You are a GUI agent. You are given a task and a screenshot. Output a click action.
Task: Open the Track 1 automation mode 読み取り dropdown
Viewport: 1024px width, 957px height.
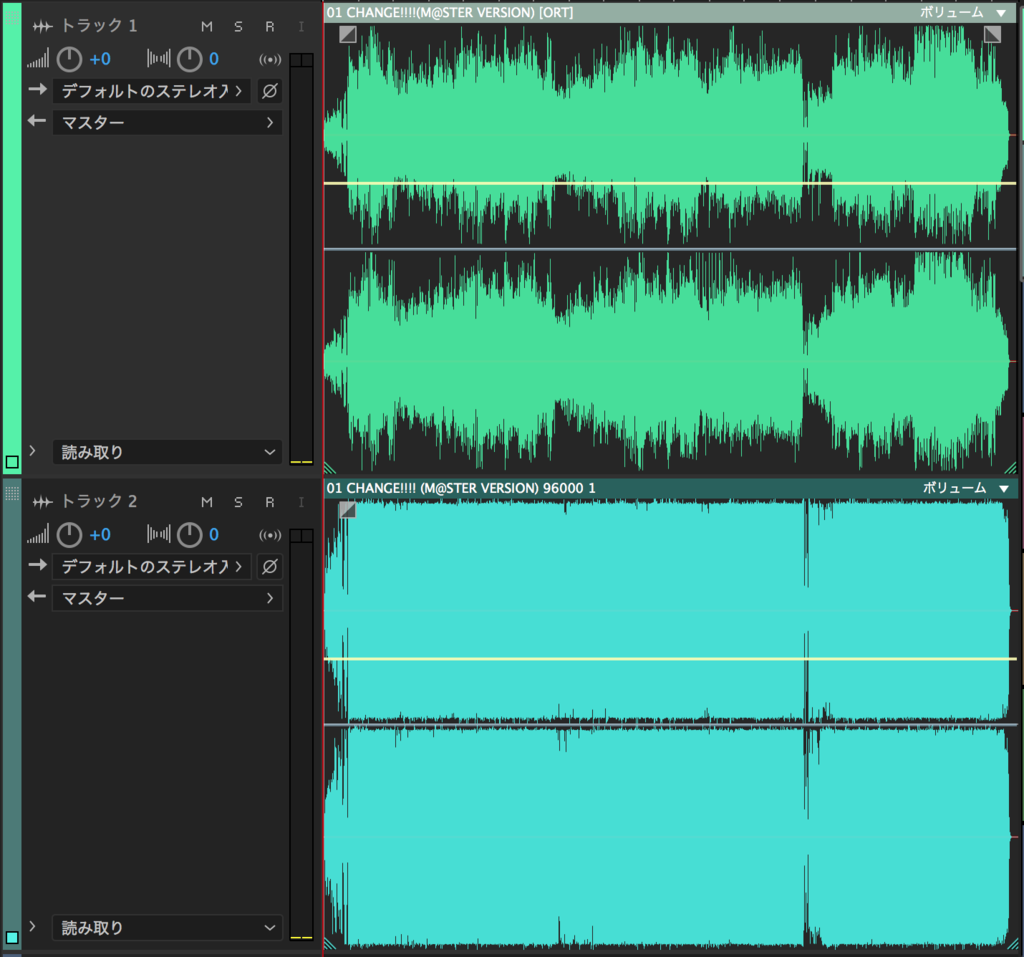[167, 452]
